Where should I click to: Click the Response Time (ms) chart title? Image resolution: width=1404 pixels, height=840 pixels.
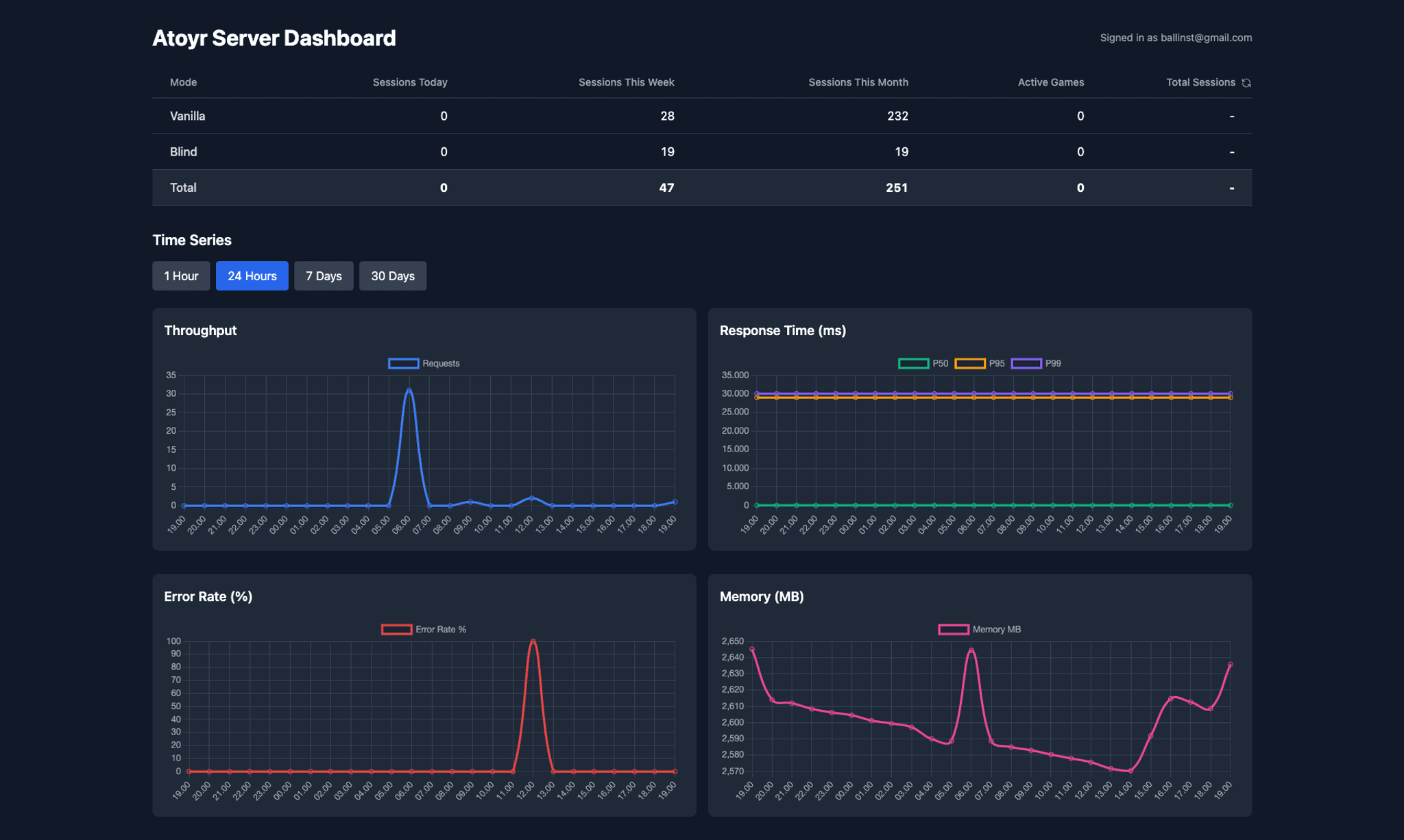[783, 330]
